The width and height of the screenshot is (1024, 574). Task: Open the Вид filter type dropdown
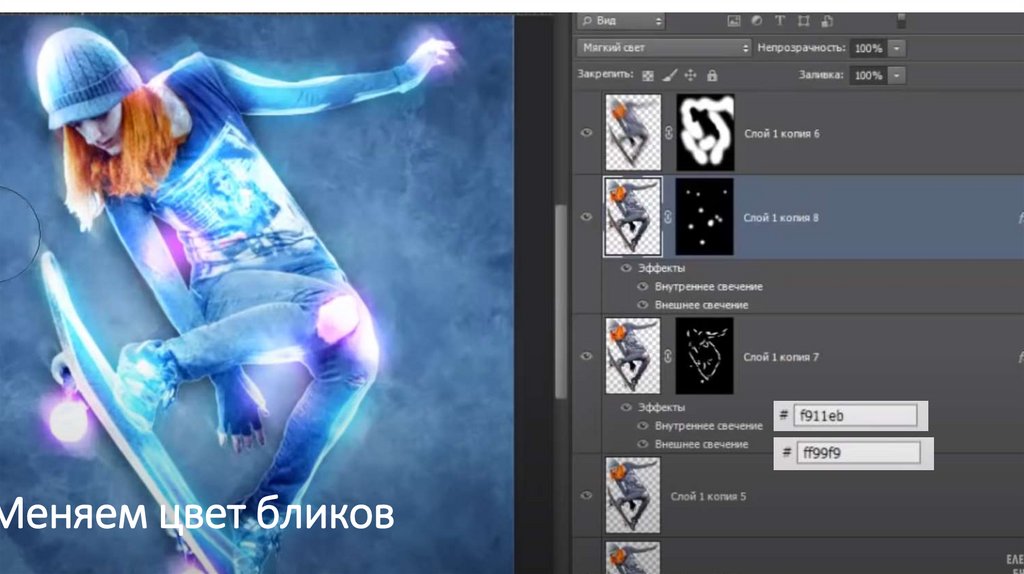(x=620, y=21)
